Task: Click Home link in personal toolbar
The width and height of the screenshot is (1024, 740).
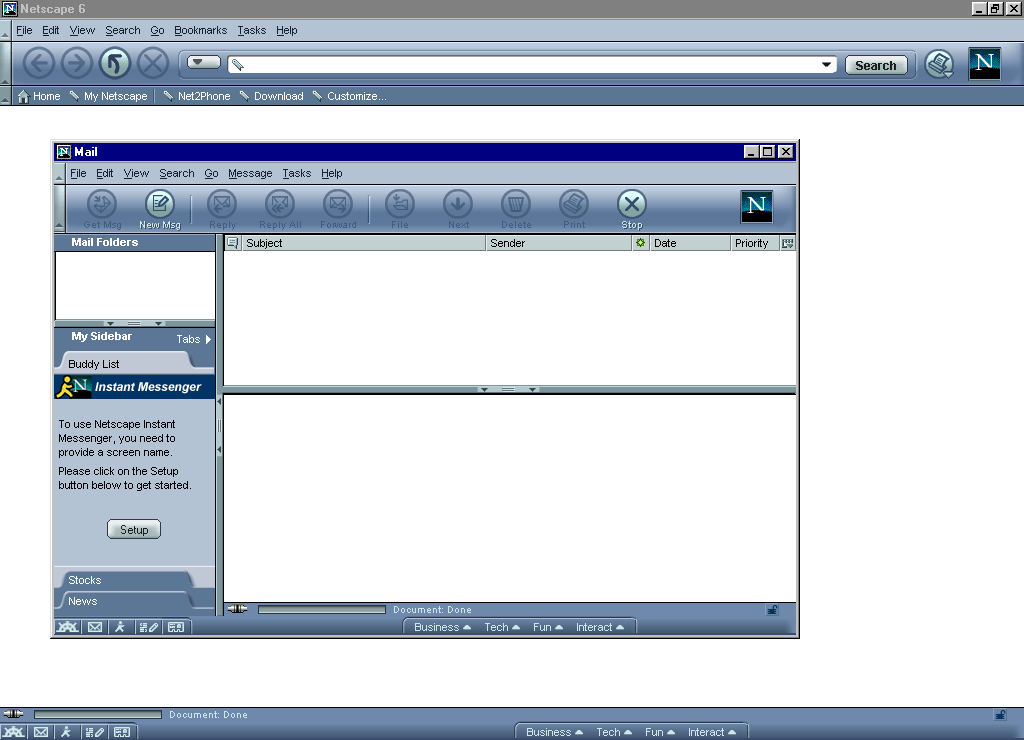Action: [39, 96]
